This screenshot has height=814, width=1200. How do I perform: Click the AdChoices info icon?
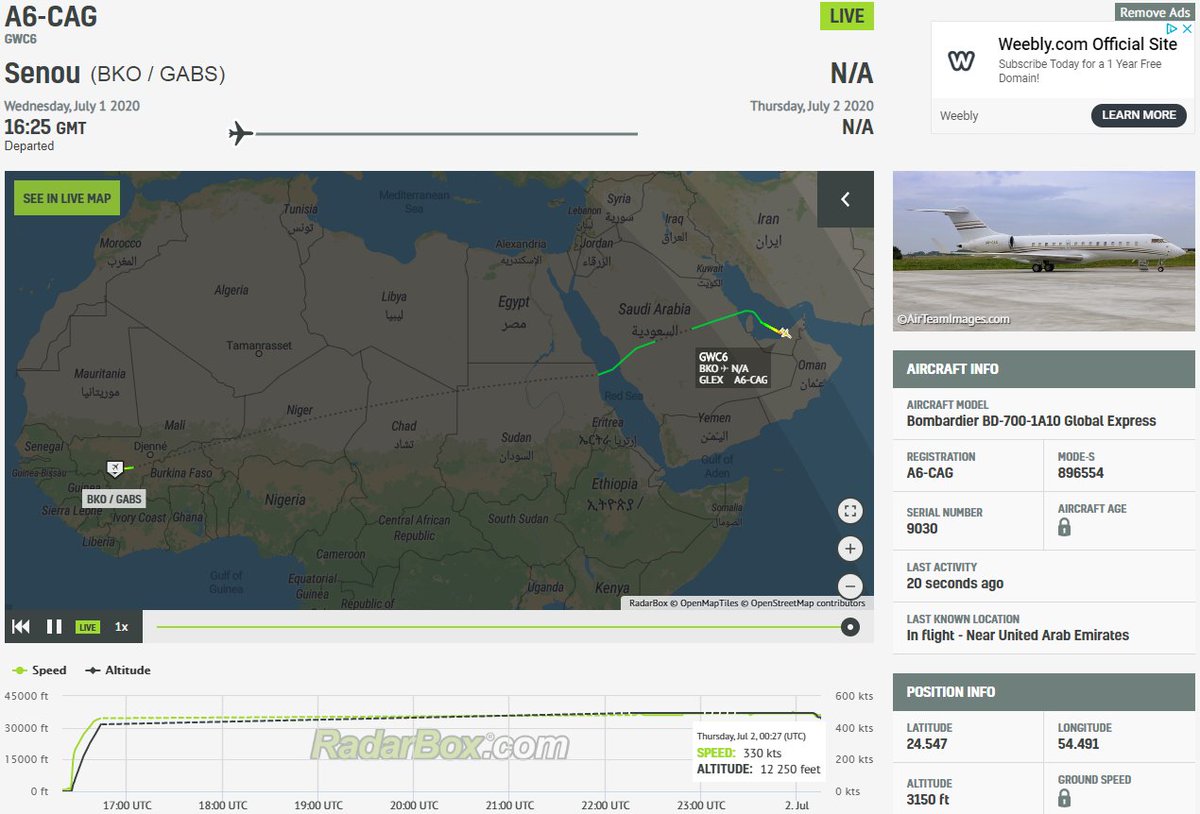1173,29
